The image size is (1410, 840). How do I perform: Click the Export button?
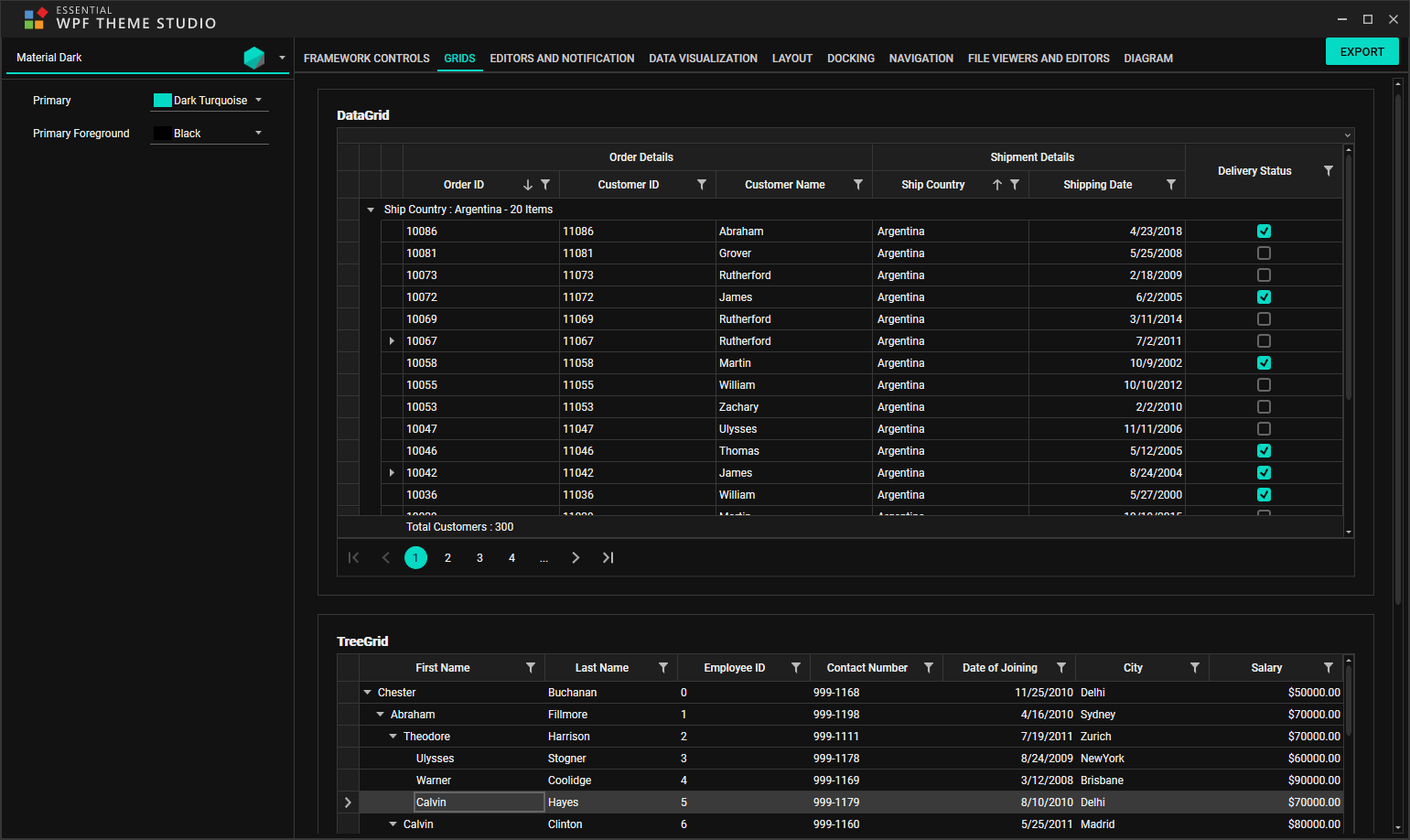point(1362,51)
